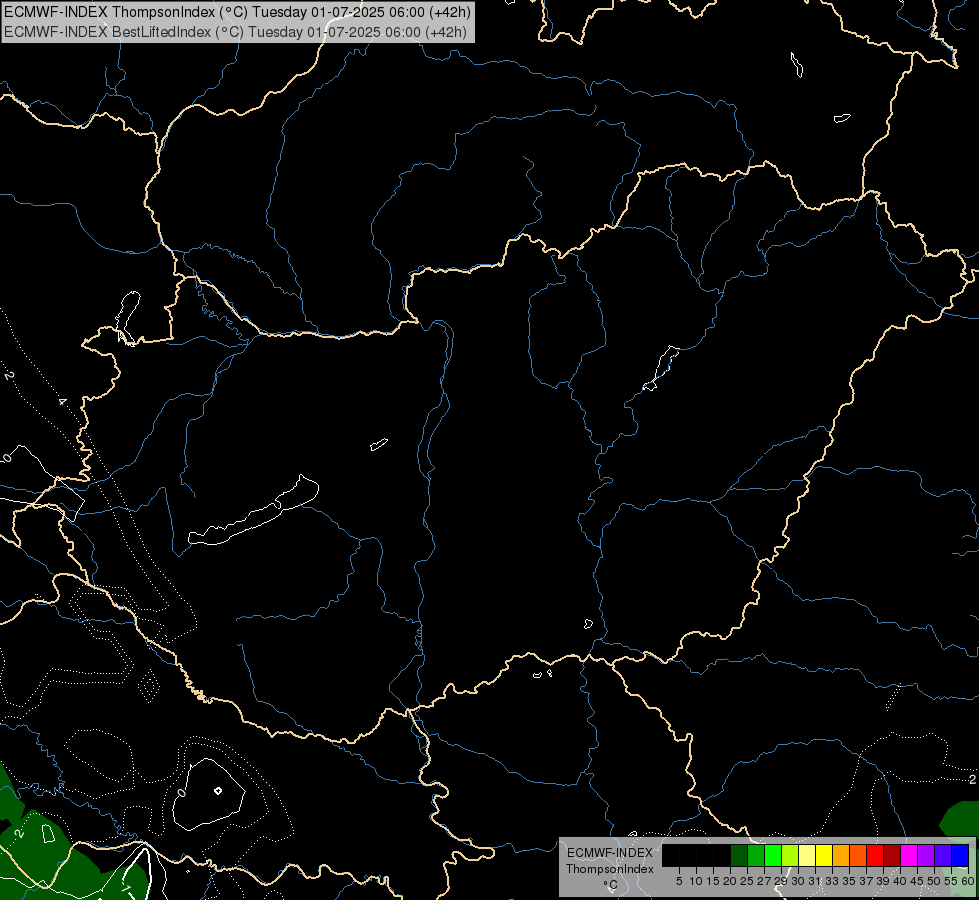Select the medium green 25–27 legend swatch
The image size is (979, 900).
coord(755,856)
